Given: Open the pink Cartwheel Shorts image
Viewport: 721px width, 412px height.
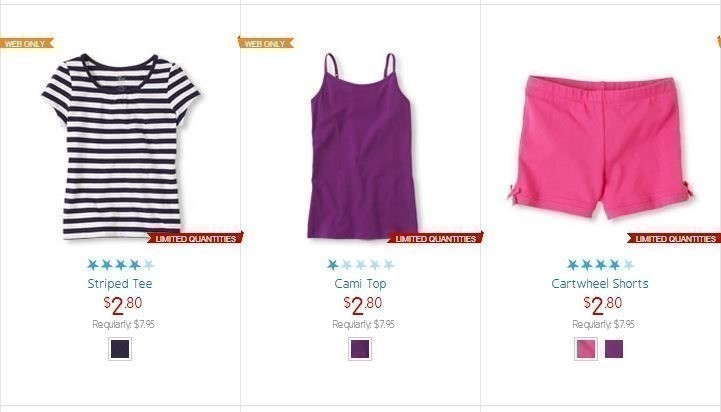Looking at the screenshot, I should (x=601, y=147).
